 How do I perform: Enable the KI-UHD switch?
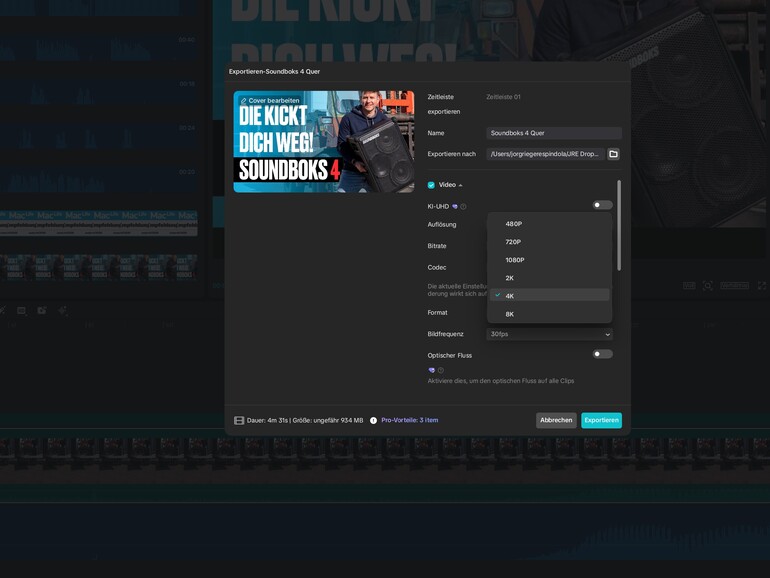pyautogui.click(x=602, y=205)
